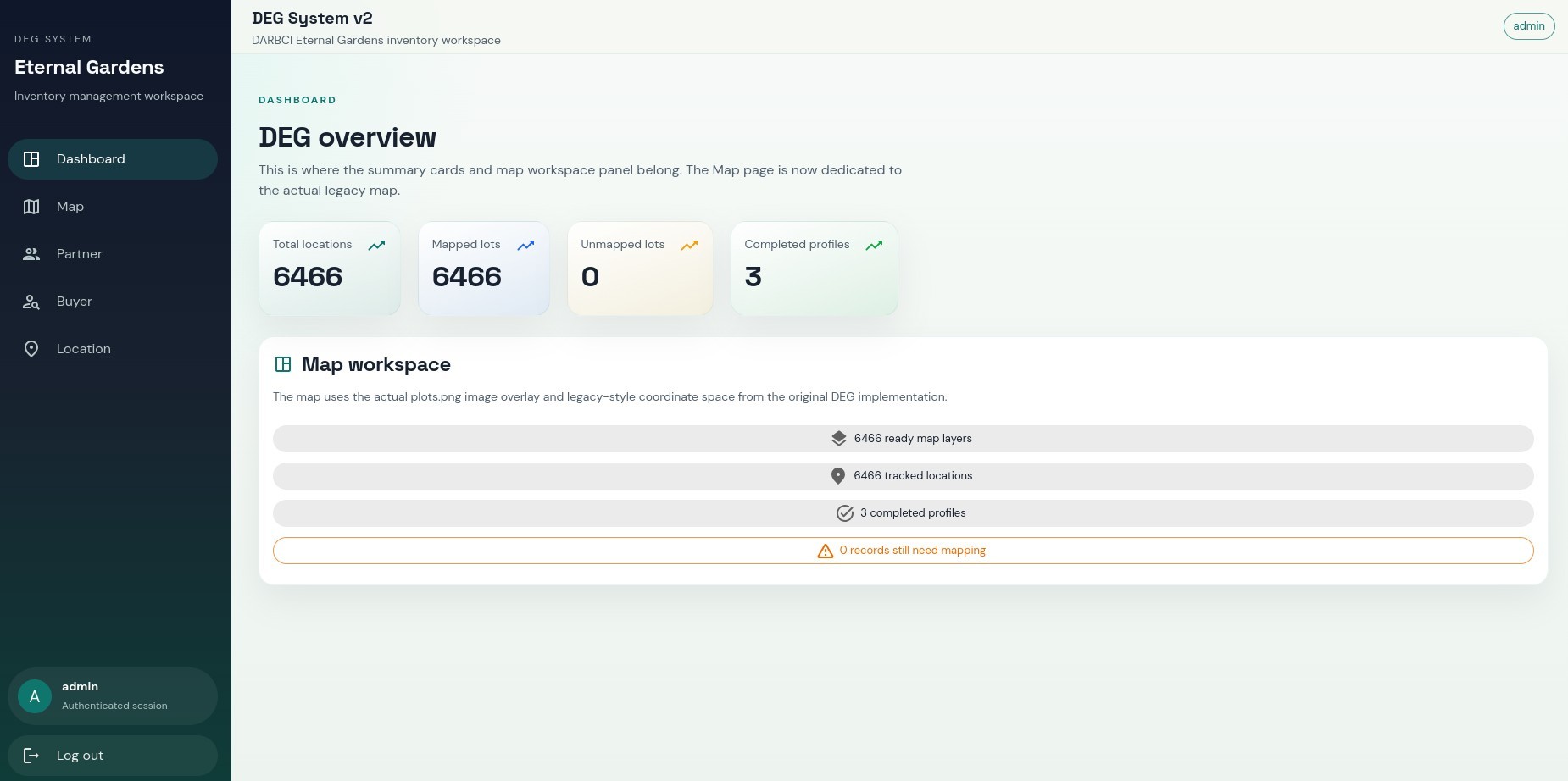The width and height of the screenshot is (1568, 781).
Task: Click the warning triangle icon
Action: (826, 551)
